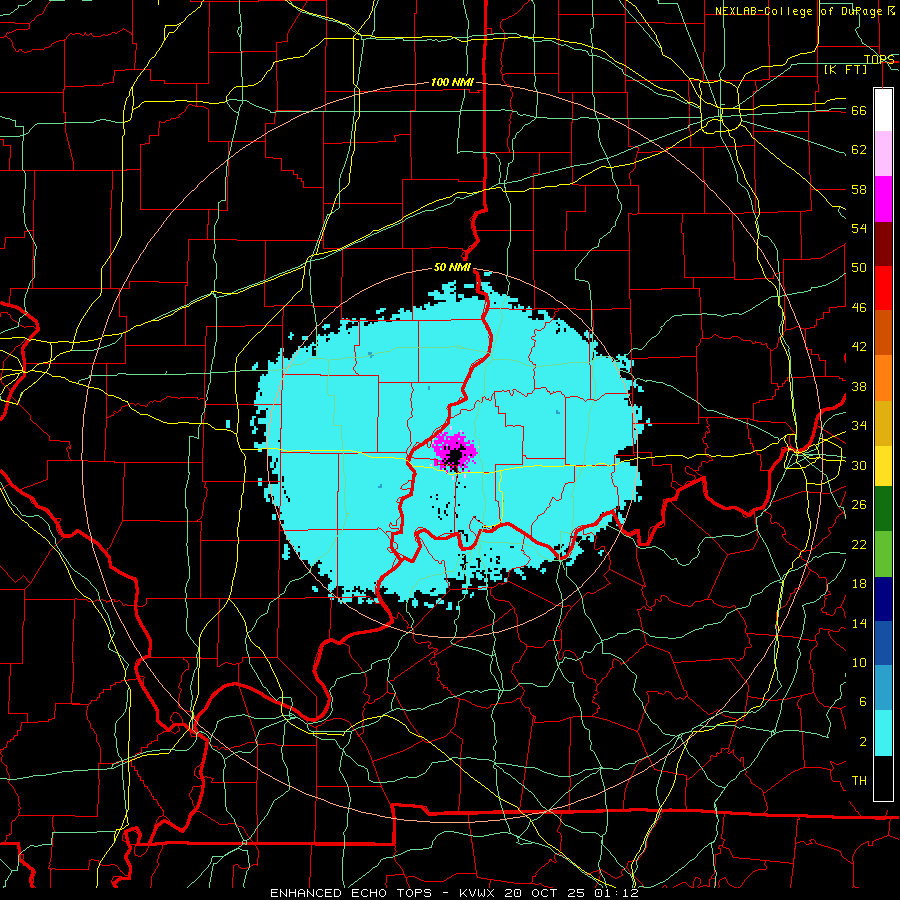Click the legend value '66'
Image resolution: width=900 pixels, height=900 pixels.
point(859,111)
